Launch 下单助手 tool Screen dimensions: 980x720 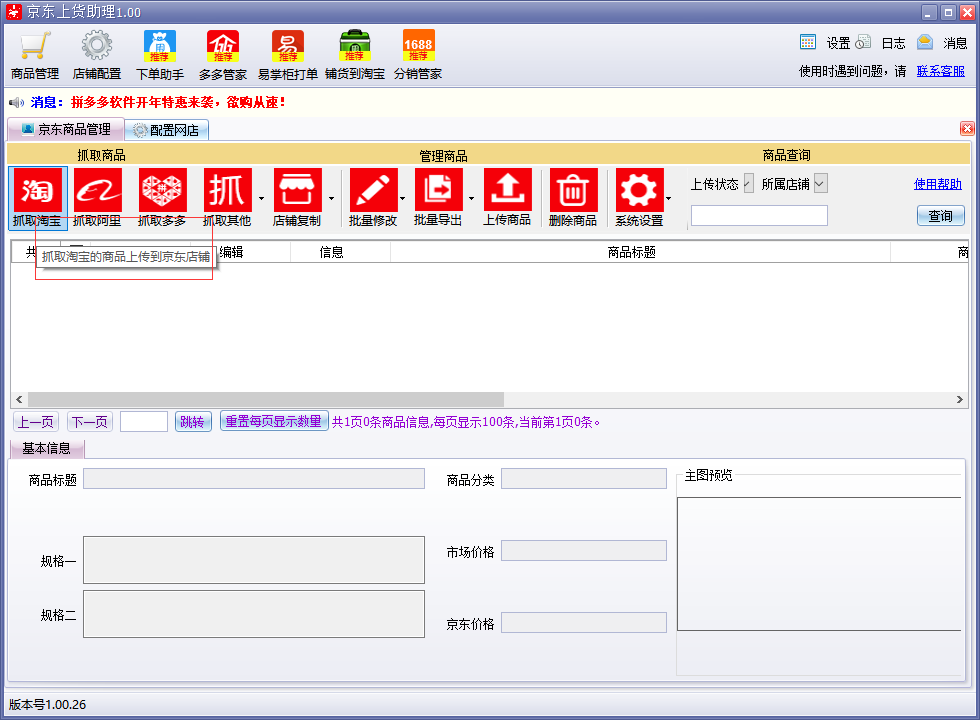(160, 55)
